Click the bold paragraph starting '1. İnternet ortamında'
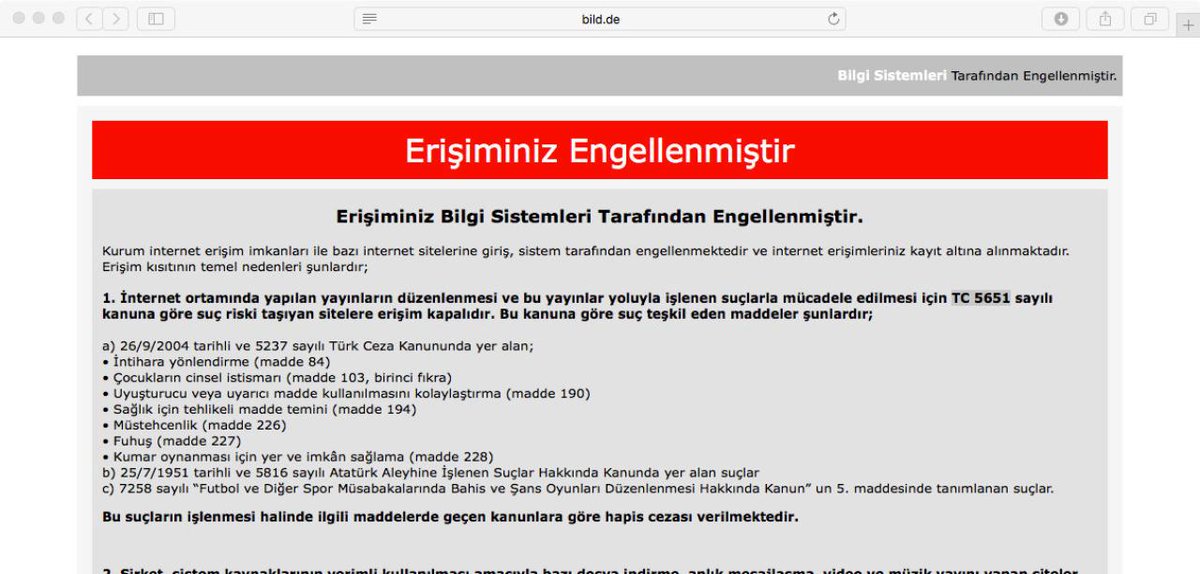This screenshot has width=1200, height=574. click(x=577, y=306)
